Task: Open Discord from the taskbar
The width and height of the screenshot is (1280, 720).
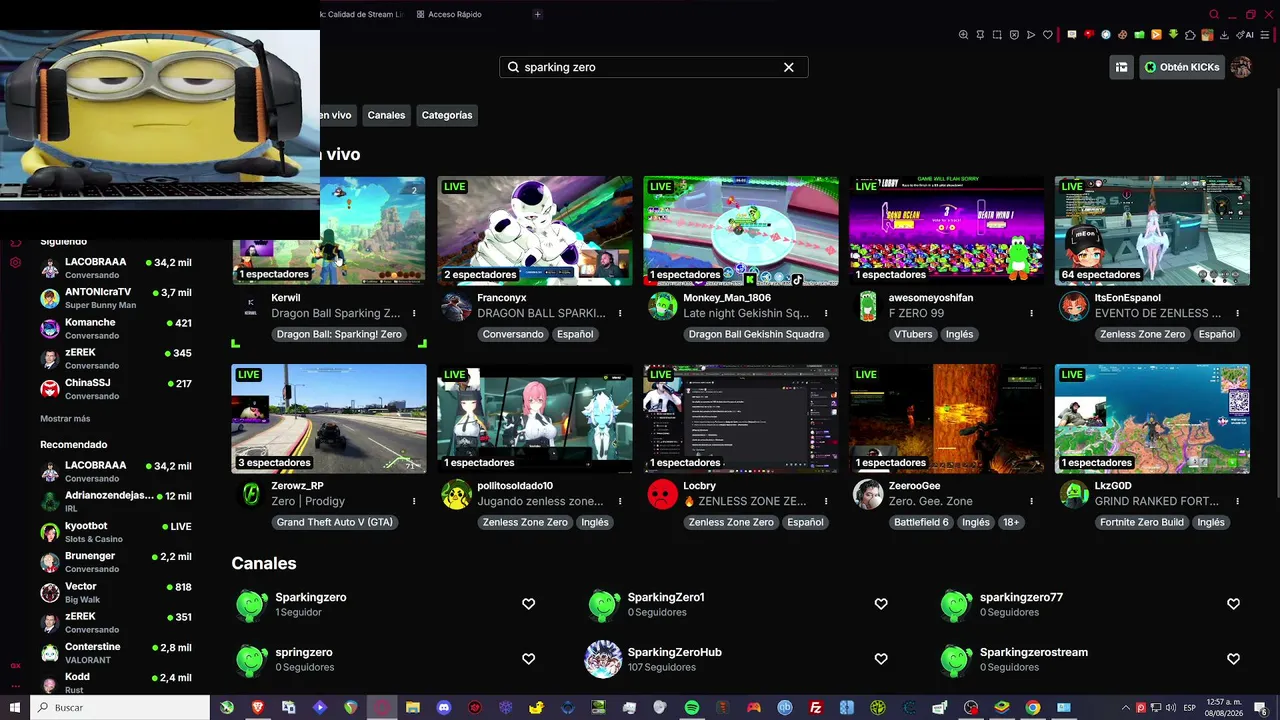Action: 444,707
